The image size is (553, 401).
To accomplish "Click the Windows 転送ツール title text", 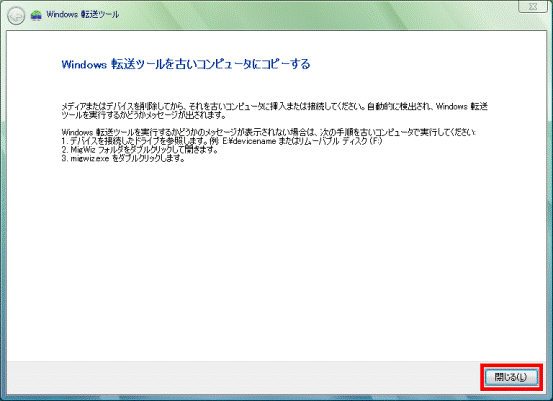I will click(x=83, y=14).
